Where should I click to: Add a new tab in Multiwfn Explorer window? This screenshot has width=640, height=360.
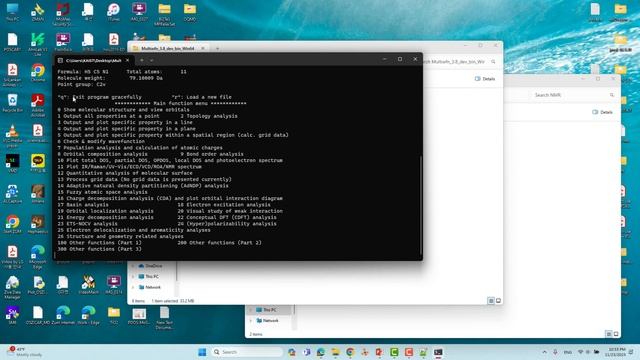coord(218,48)
